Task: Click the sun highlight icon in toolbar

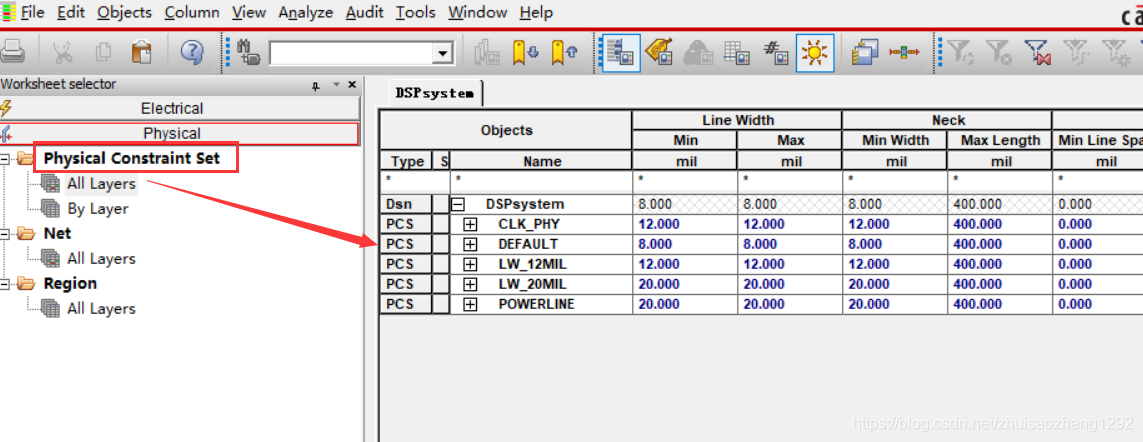Action: pyautogui.click(x=815, y=52)
